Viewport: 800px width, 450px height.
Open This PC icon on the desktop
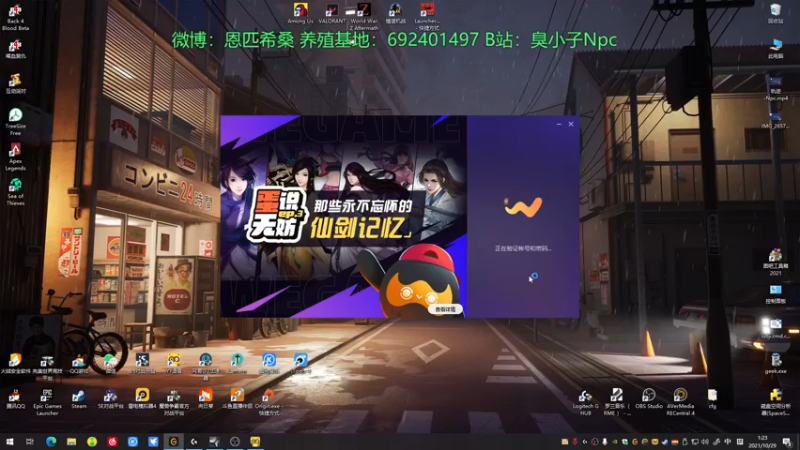coord(776,48)
